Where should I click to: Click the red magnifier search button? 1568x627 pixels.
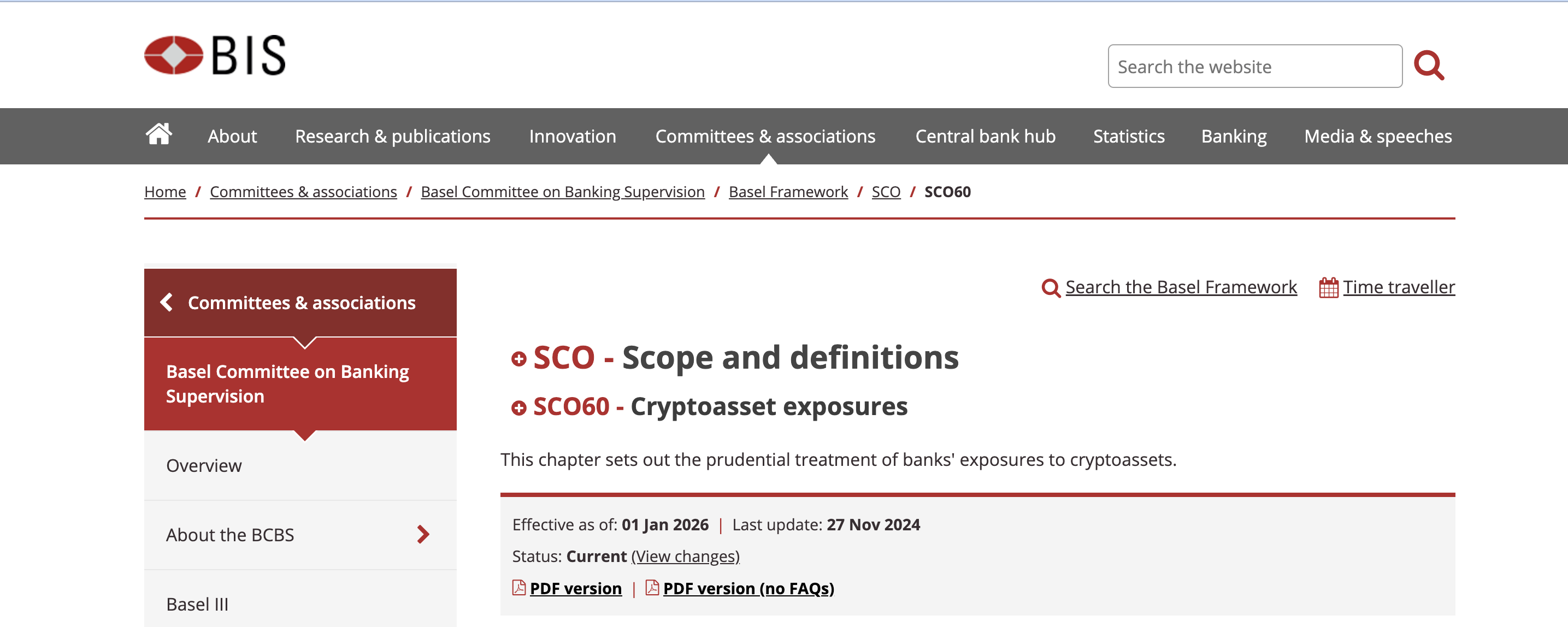pyautogui.click(x=1429, y=66)
